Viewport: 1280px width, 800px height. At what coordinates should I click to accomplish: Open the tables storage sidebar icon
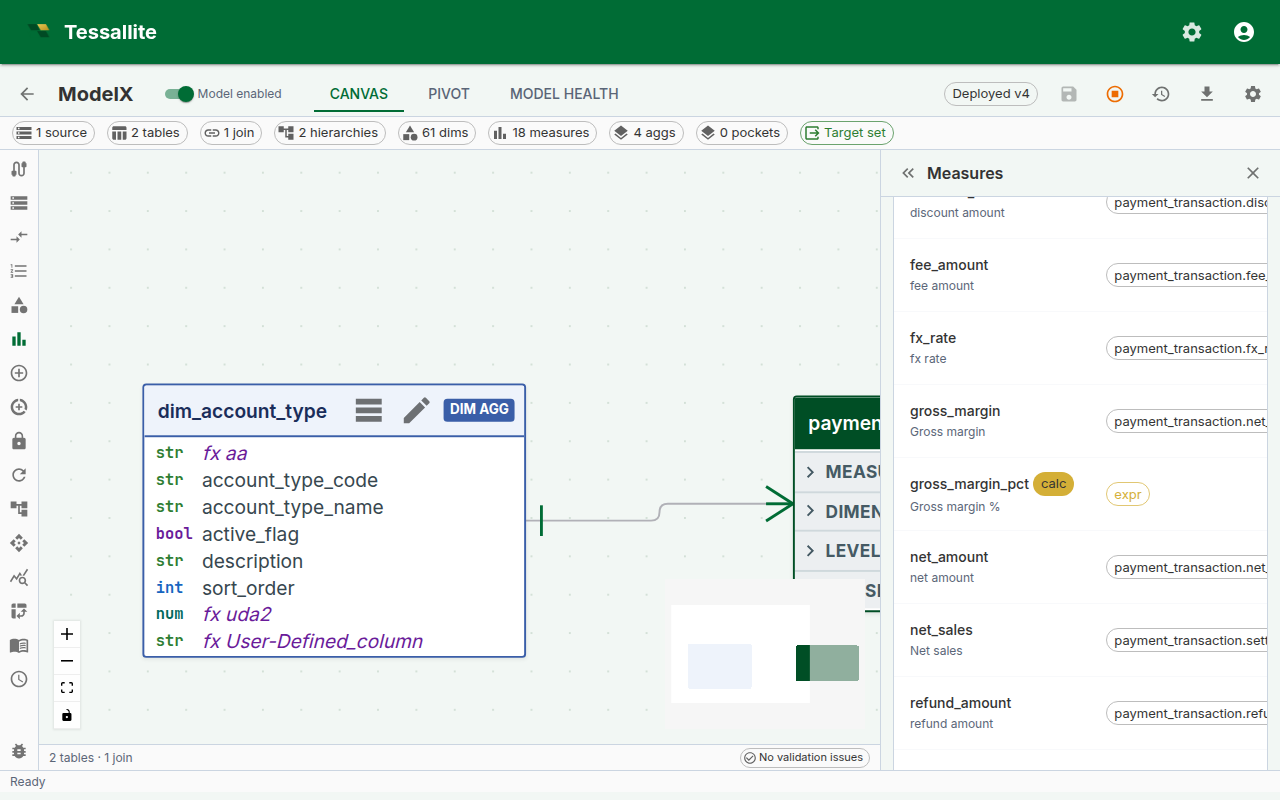(18, 203)
